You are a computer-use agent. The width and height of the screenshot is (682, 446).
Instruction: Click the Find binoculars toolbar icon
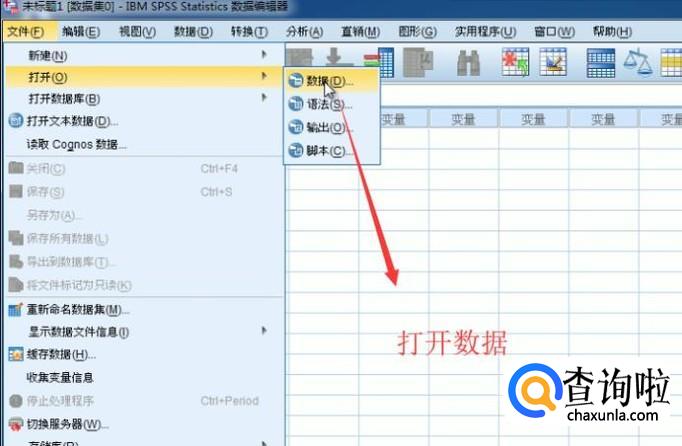tap(468, 63)
